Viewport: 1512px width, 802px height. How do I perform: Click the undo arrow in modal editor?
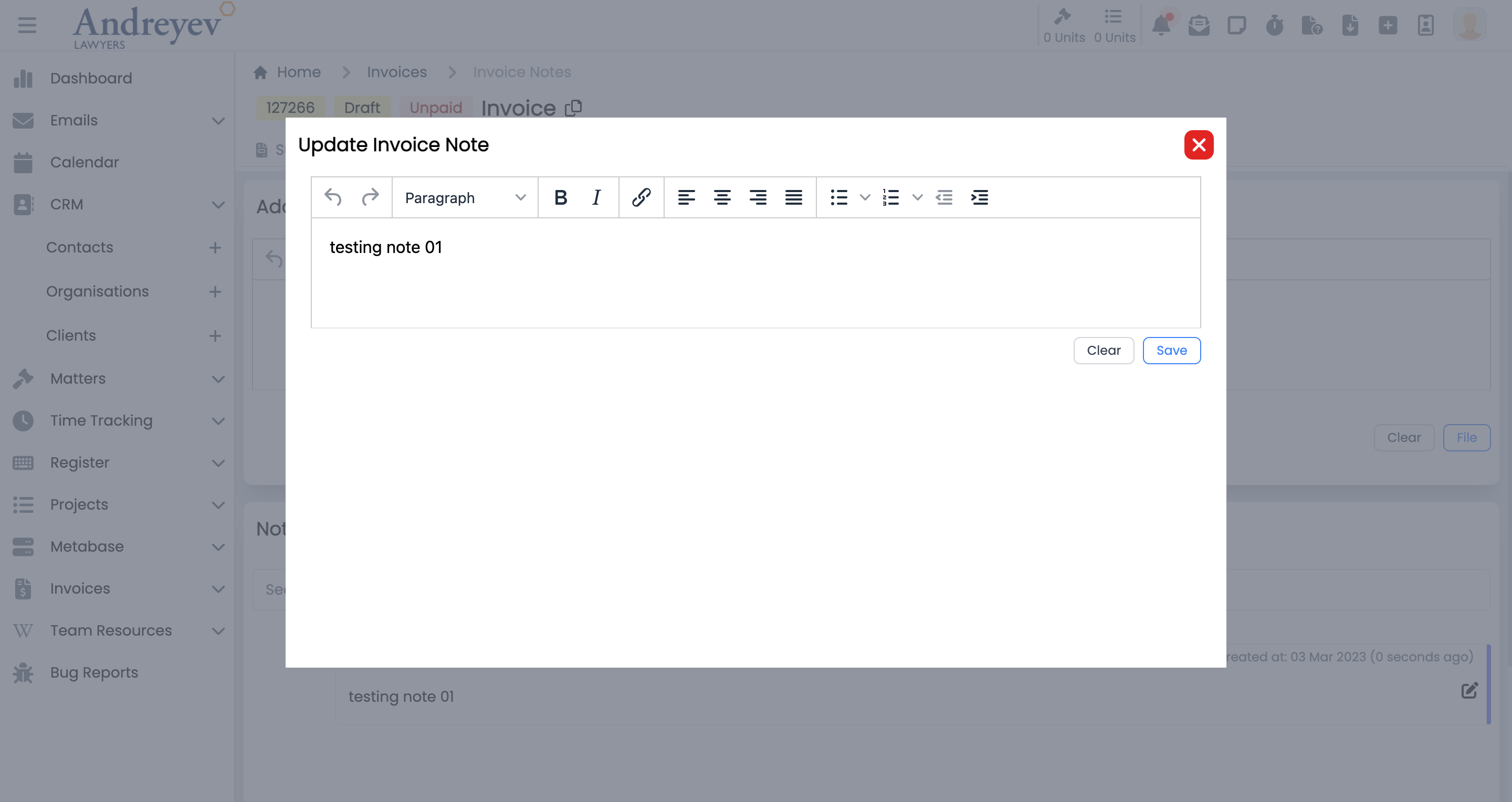click(x=333, y=198)
